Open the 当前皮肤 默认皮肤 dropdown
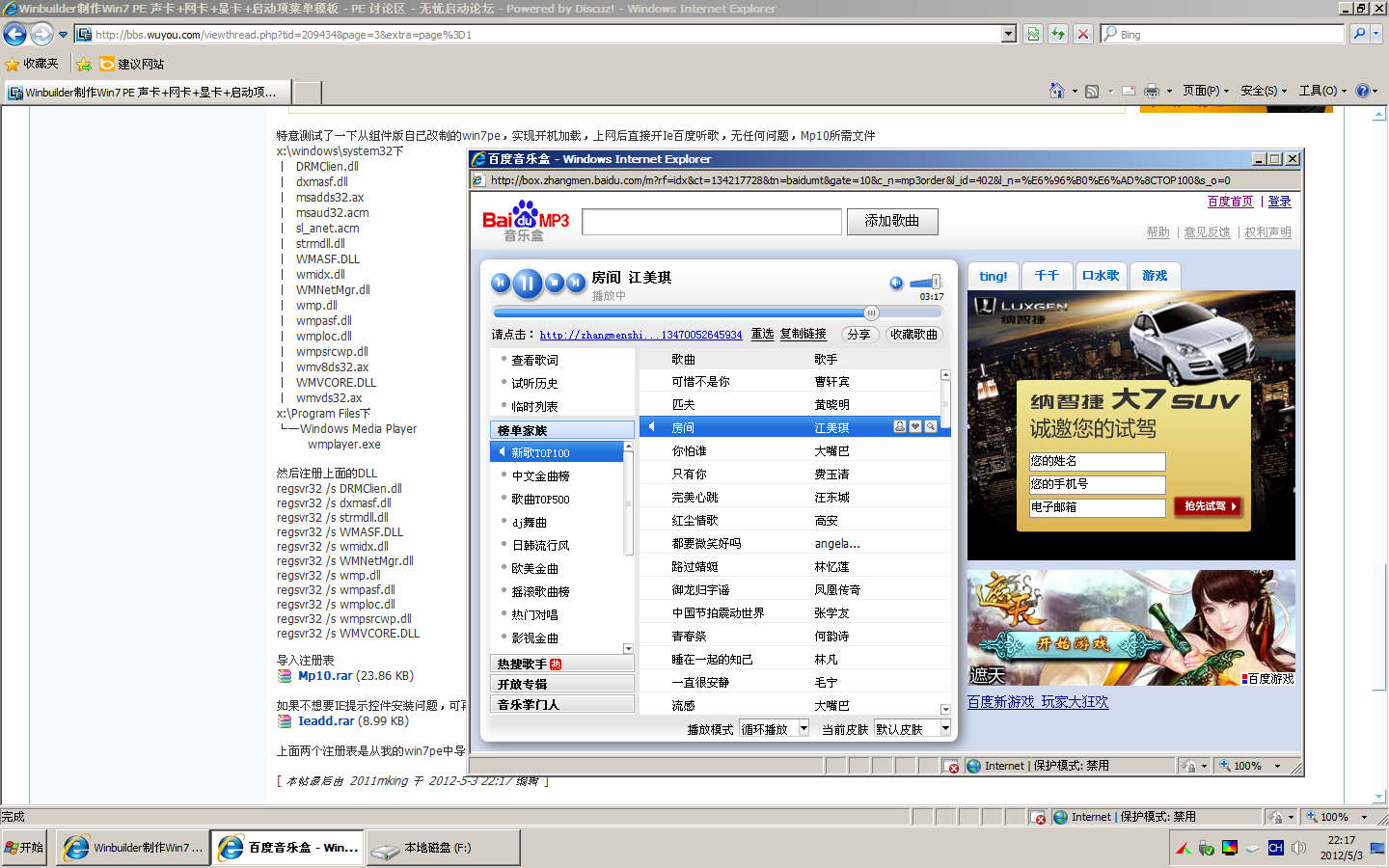This screenshot has height=868, width=1389. pos(912,729)
